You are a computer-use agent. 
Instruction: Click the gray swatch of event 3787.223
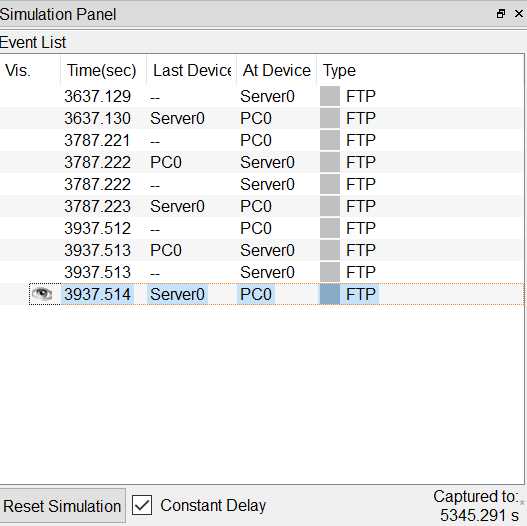(330, 206)
